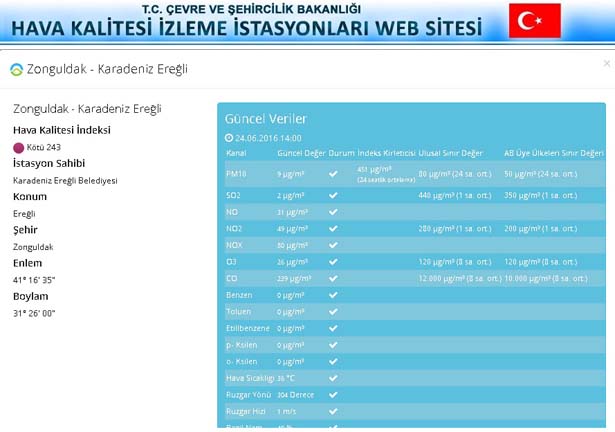Click the NO2 row status checkmark
This screenshot has width=615, height=432.
point(334,228)
